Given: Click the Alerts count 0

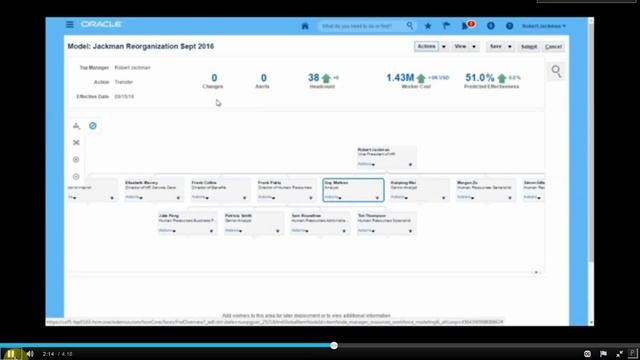Looking at the screenshot, I should click(264, 78).
